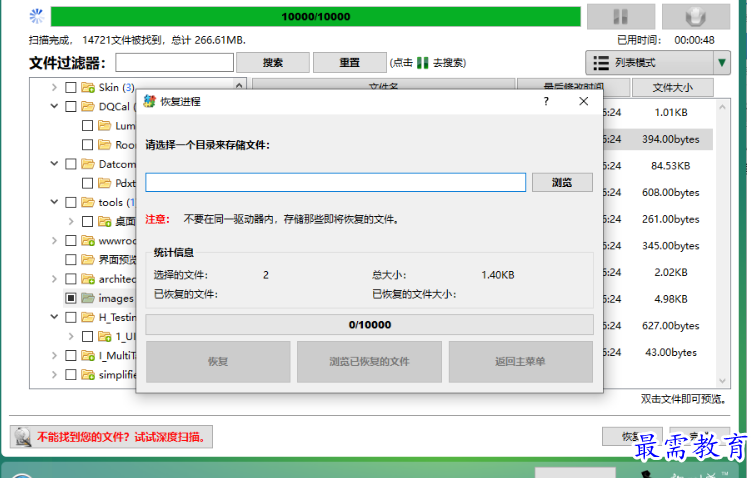Check the DQCal folder checkbox
This screenshot has height=478, width=756.
tap(71, 107)
